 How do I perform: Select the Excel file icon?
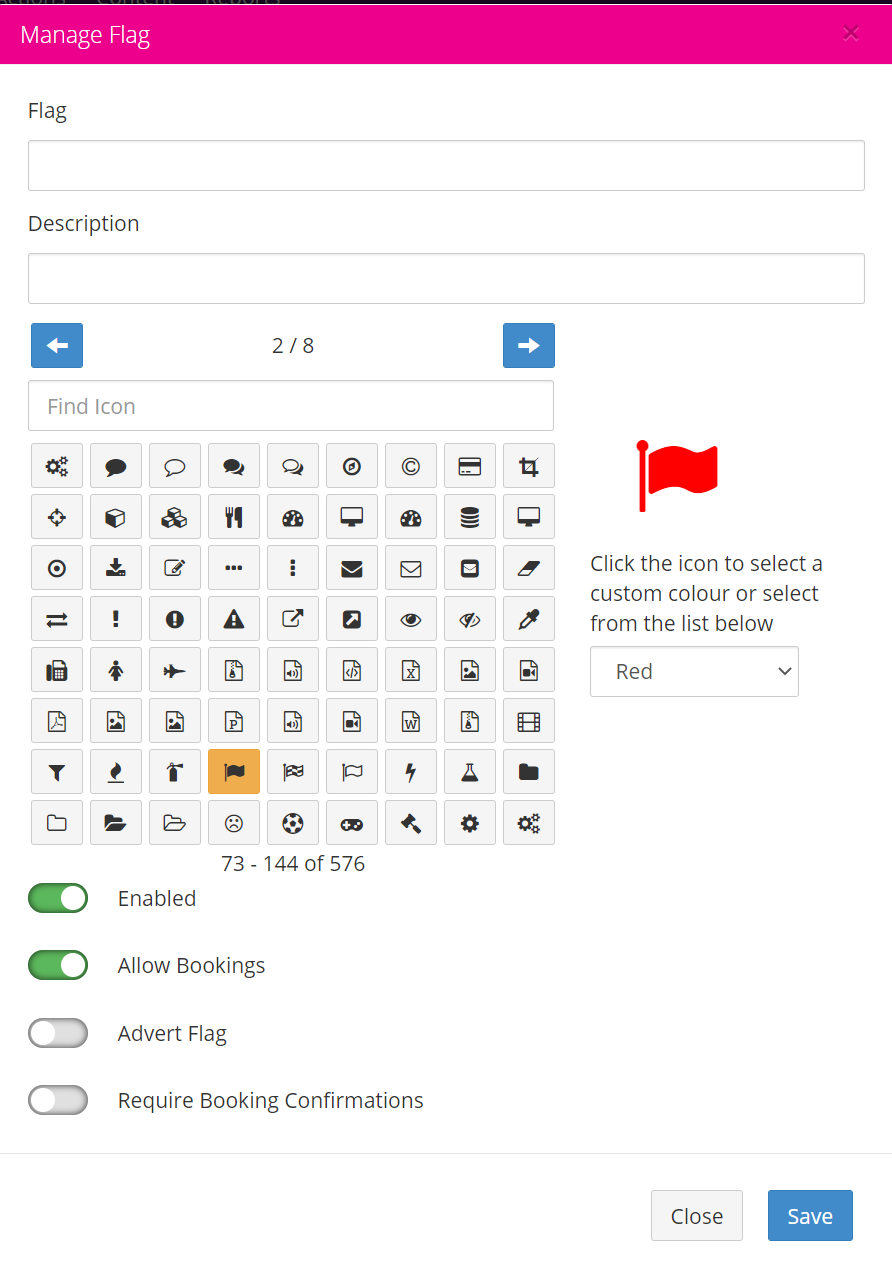[411, 670]
